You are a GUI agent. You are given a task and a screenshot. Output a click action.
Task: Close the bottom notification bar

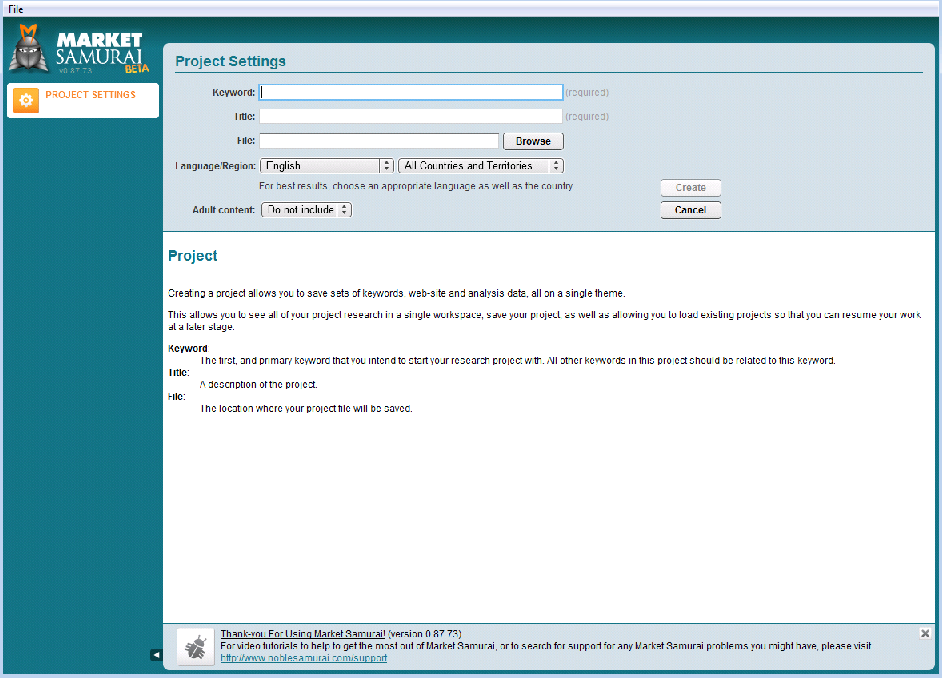click(x=925, y=633)
